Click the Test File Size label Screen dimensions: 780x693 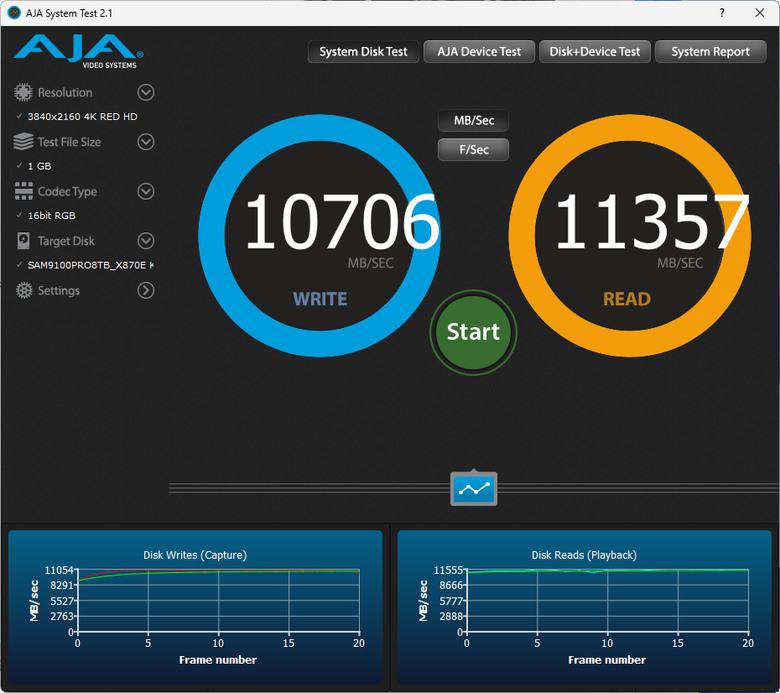coord(70,142)
